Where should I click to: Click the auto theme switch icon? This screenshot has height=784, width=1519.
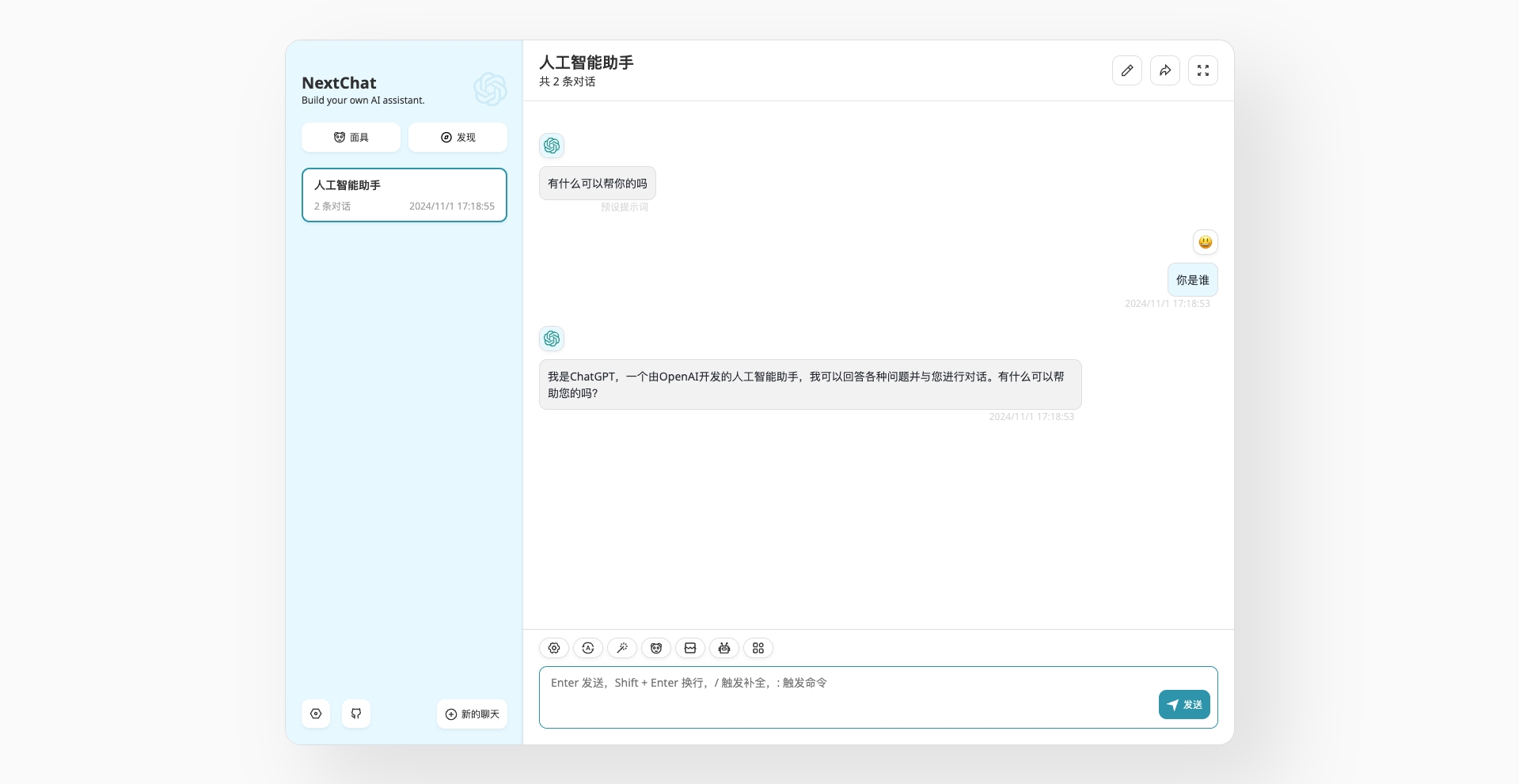[588, 648]
